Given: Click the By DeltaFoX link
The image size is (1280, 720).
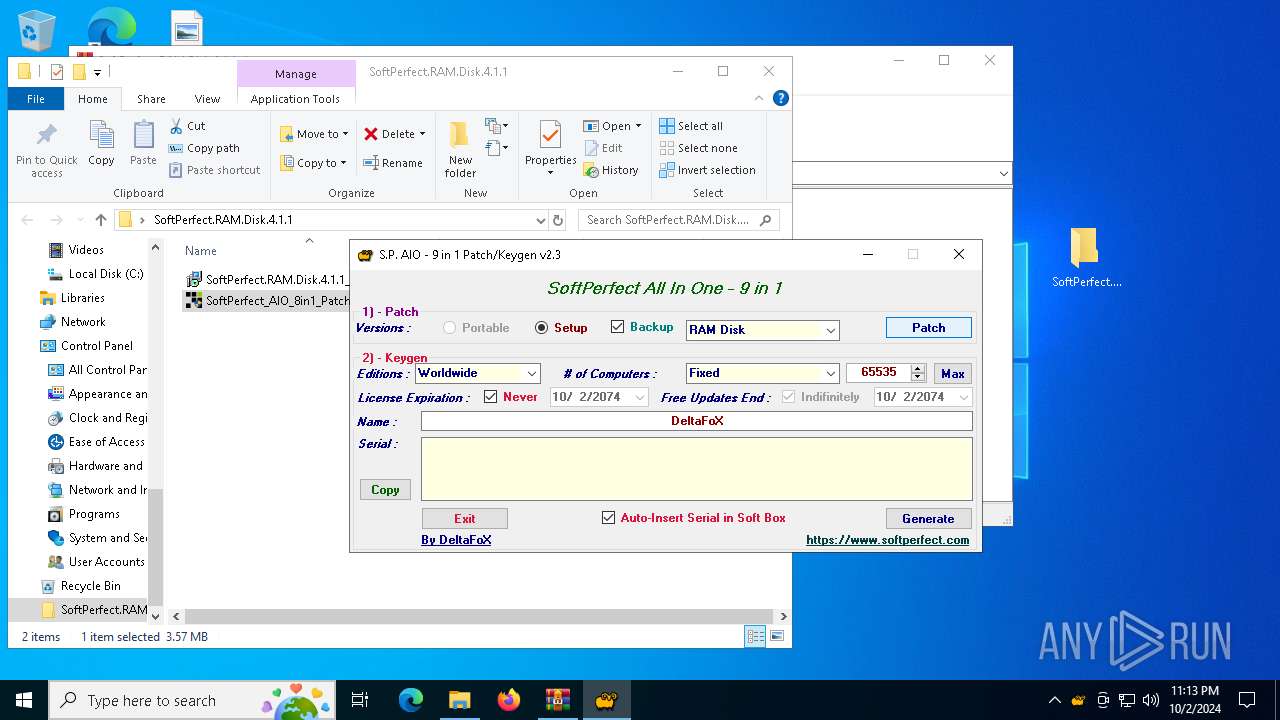Looking at the screenshot, I should pos(456,540).
